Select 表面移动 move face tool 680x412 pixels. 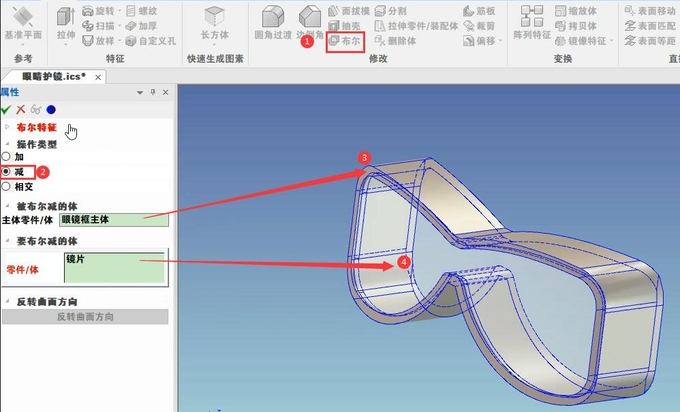(650, 11)
